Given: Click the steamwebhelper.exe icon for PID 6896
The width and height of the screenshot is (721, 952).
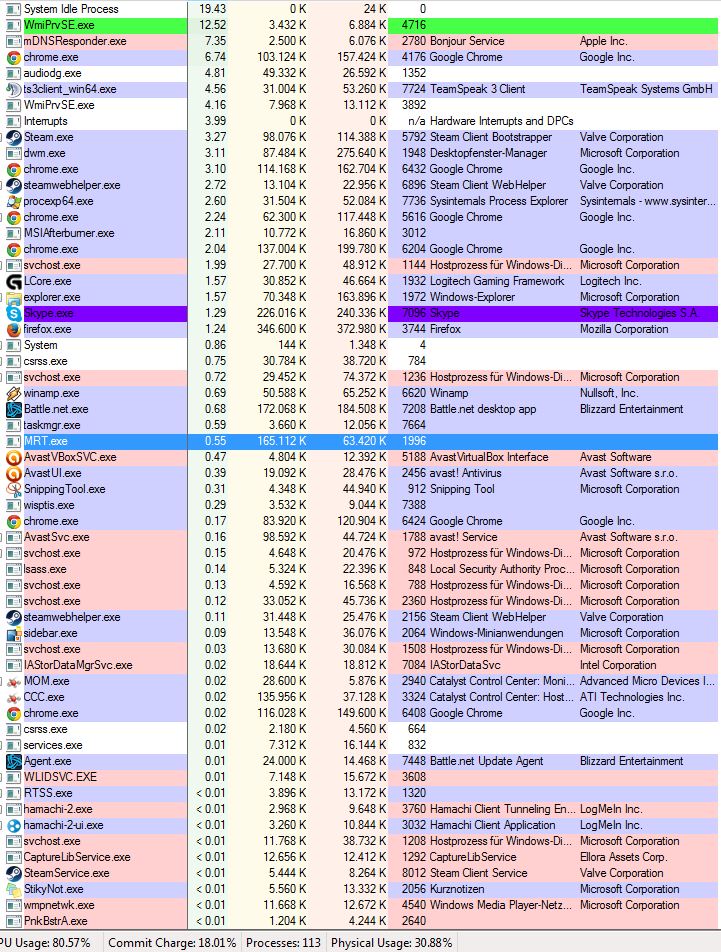Looking at the screenshot, I should pyautogui.click(x=13, y=185).
